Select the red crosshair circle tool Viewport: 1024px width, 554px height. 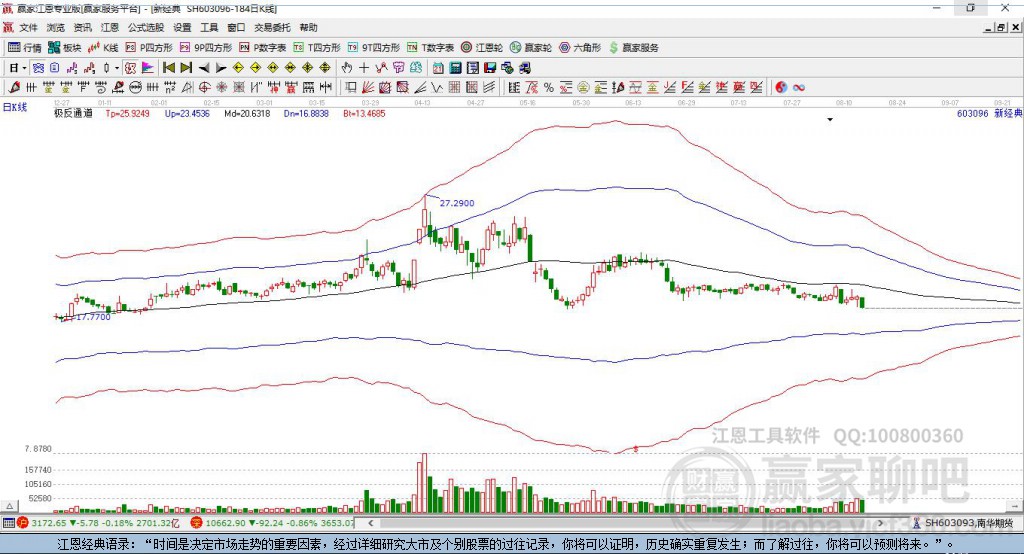(x=204, y=88)
